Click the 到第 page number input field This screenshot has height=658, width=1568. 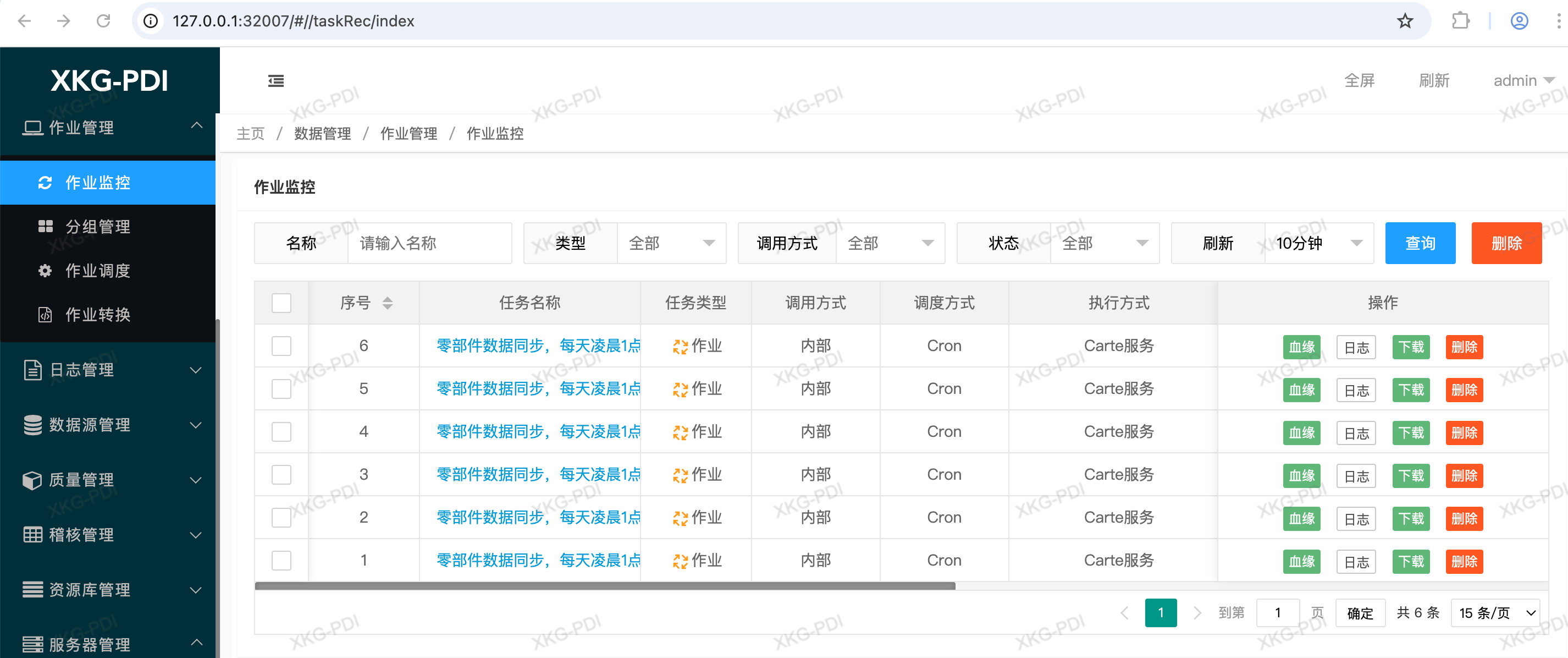[1278, 613]
